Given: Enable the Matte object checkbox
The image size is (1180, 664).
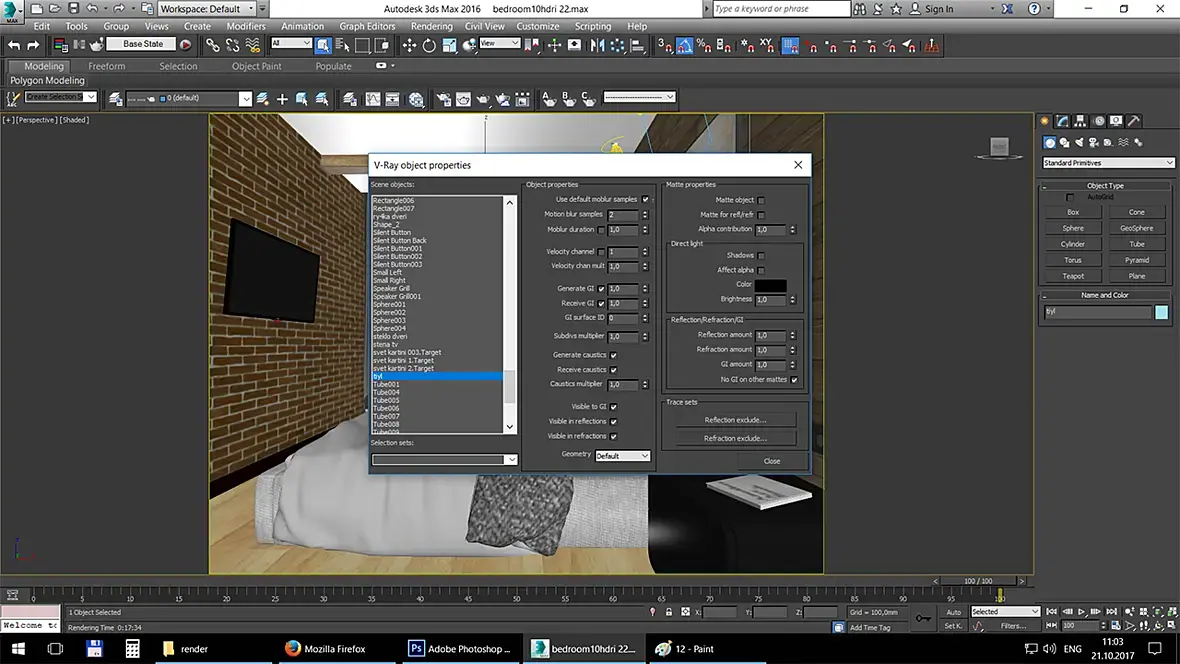Looking at the screenshot, I should 761,200.
